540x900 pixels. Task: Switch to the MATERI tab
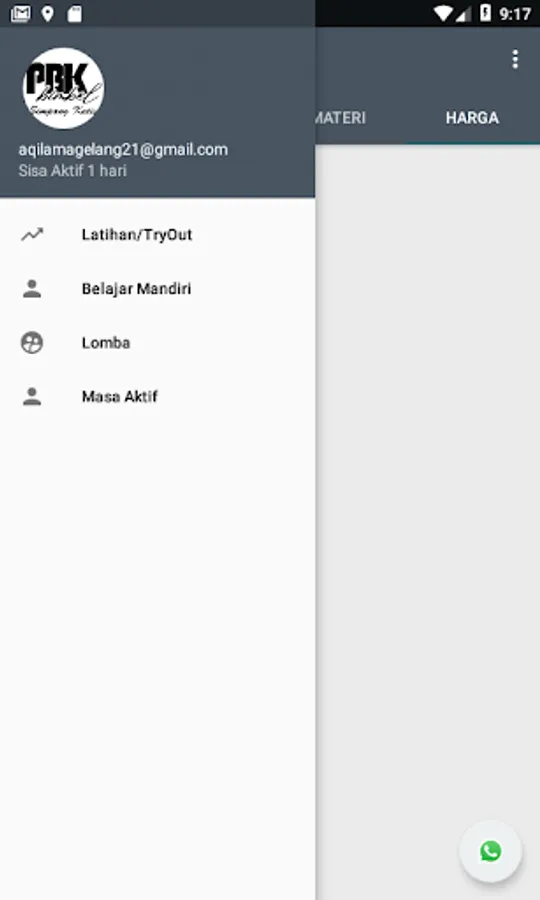click(x=341, y=118)
